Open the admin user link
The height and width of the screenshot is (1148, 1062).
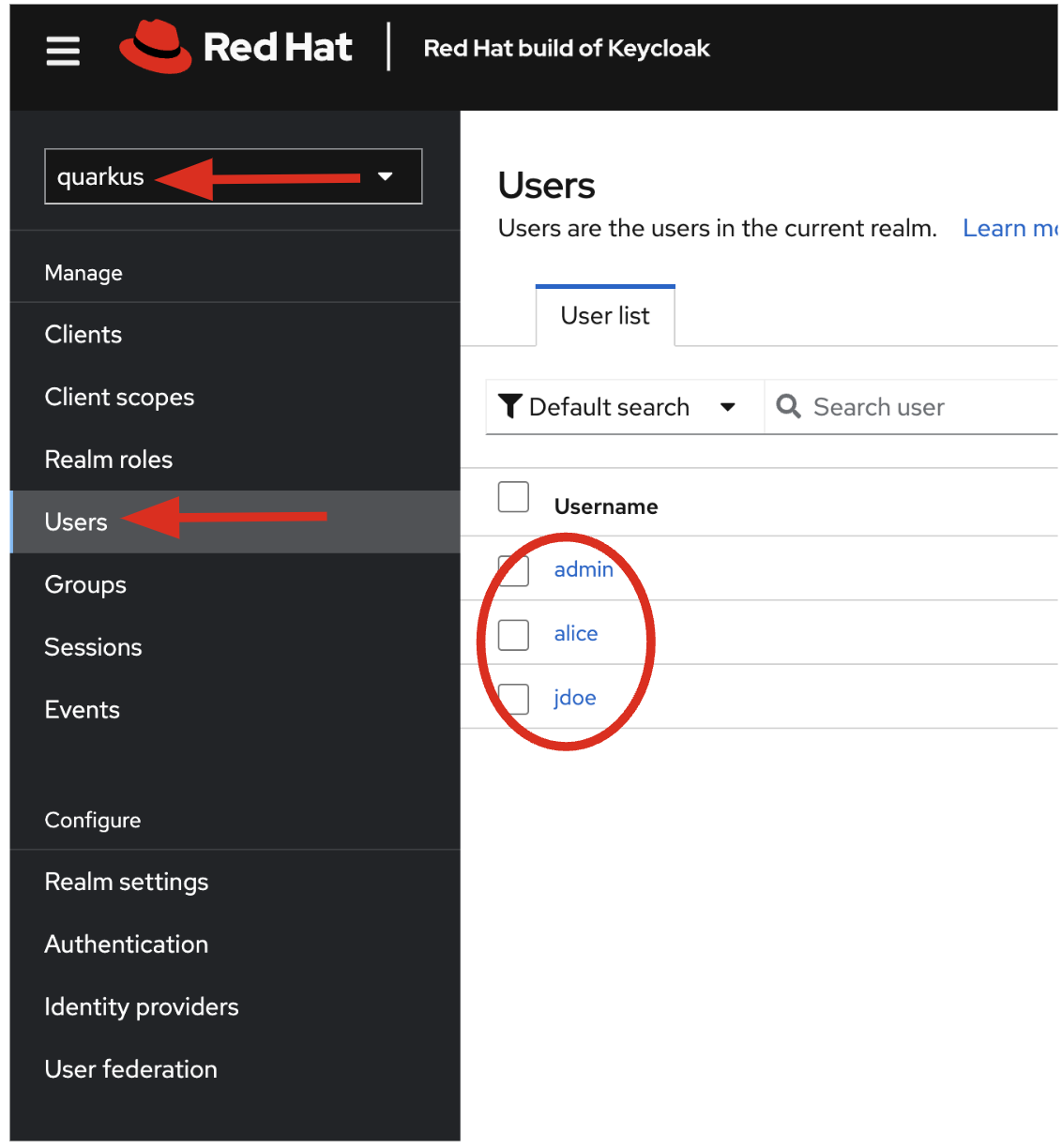(x=583, y=569)
